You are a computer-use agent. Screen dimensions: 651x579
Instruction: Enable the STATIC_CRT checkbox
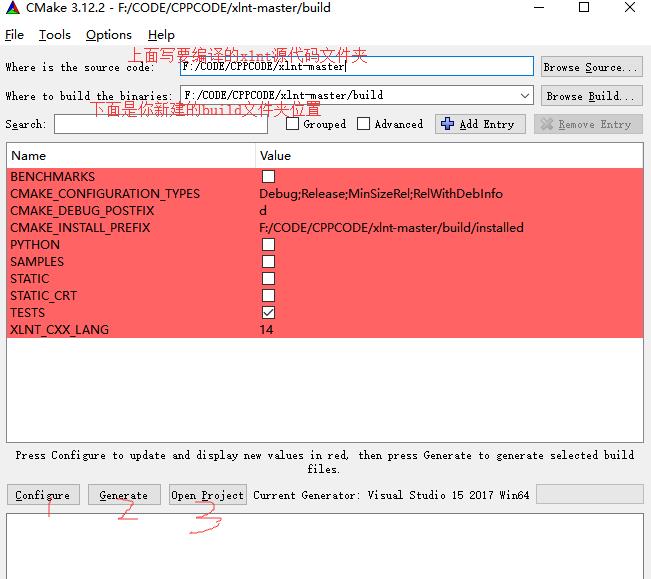point(268,296)
